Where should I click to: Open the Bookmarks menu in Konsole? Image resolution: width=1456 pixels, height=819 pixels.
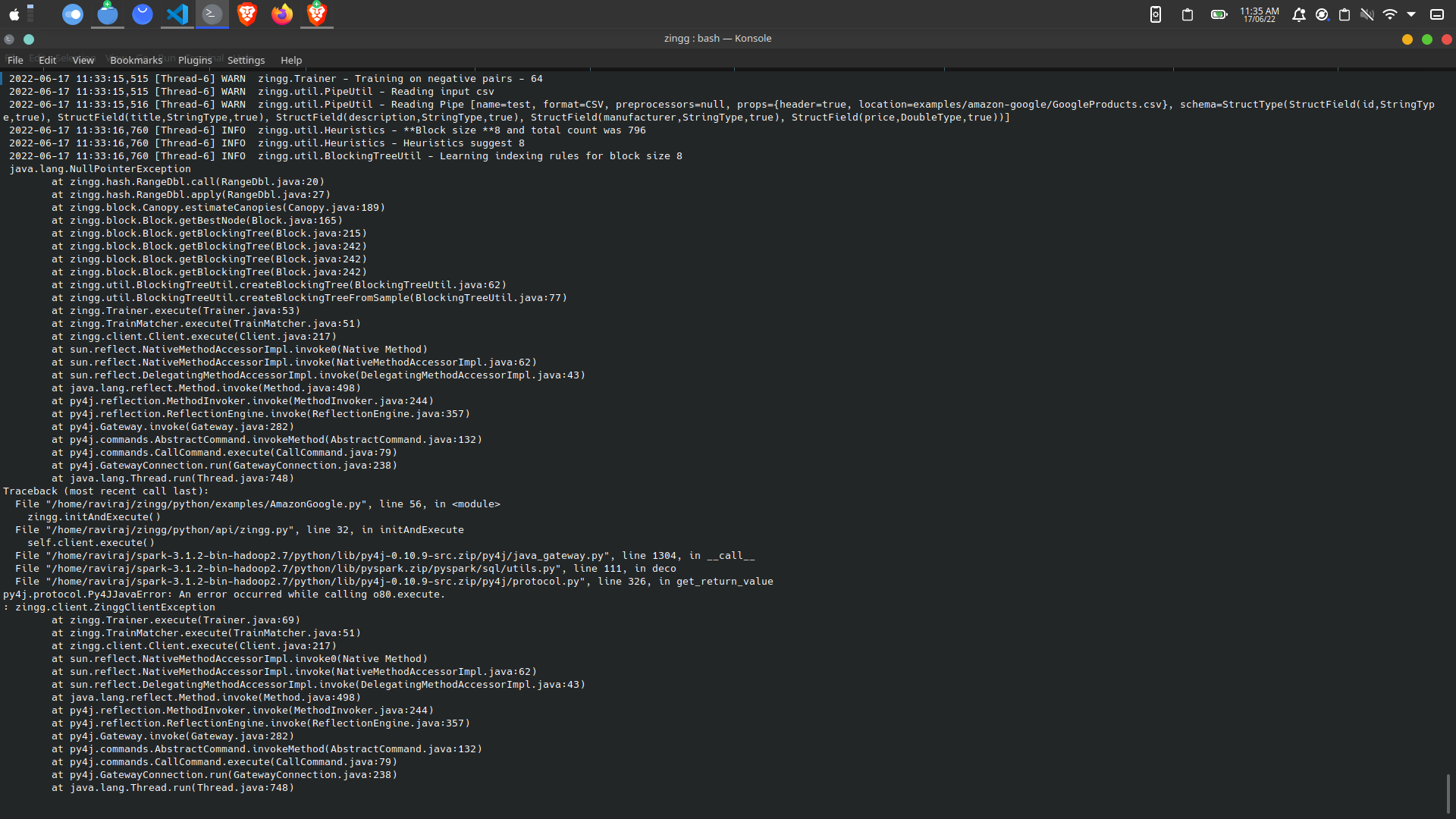pyautogui.click(x=136, y=60)
